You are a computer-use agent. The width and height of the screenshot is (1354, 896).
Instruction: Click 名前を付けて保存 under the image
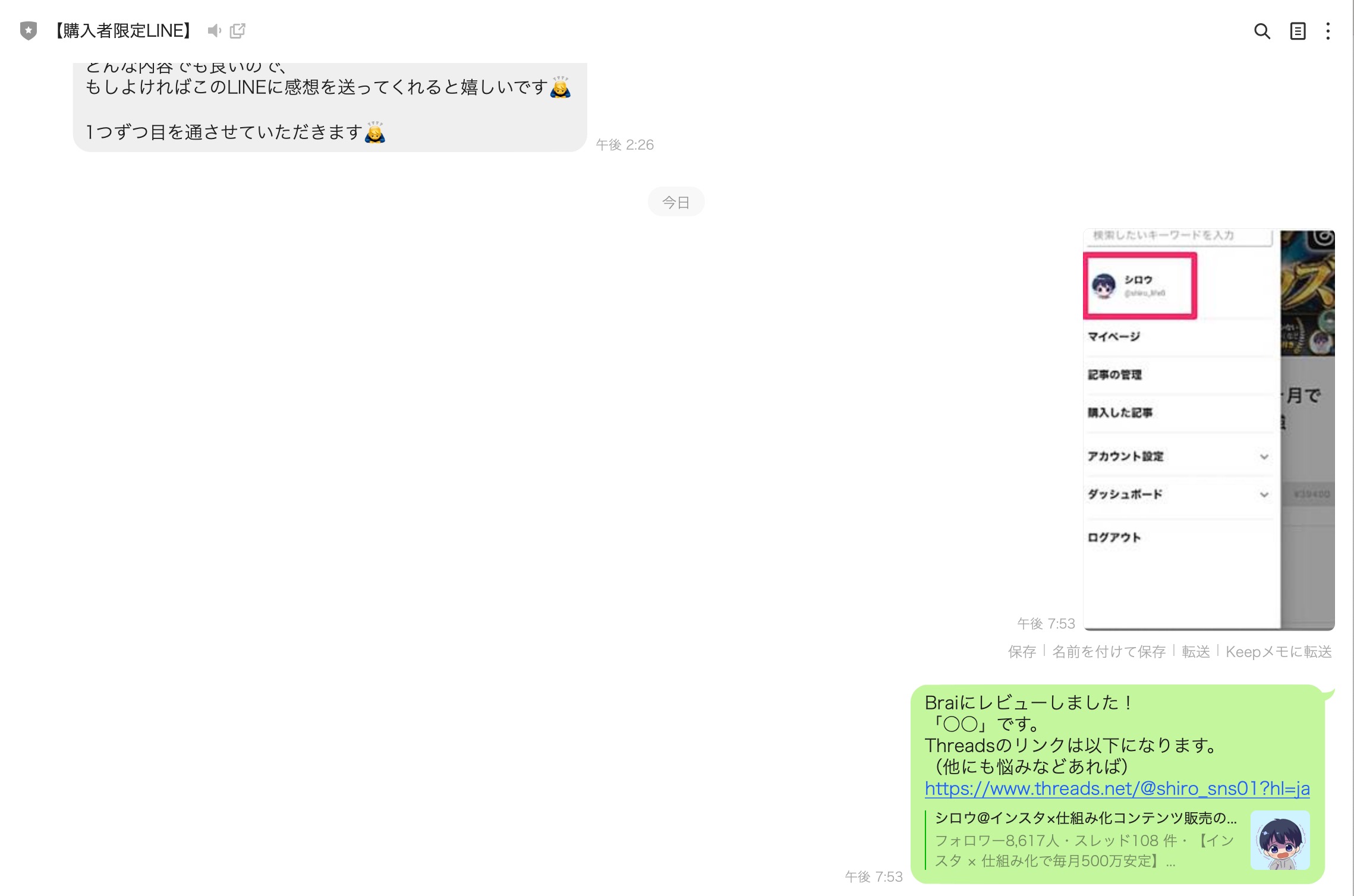(x=1109, y=652)
